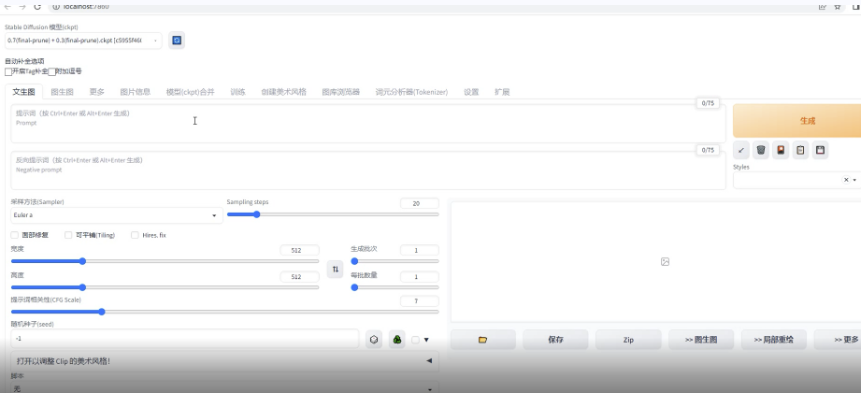Screen dimensions: 861x393
Task: Open the Styles dropdown arrow
Action: pyautogui.click(x=855, y=180)
